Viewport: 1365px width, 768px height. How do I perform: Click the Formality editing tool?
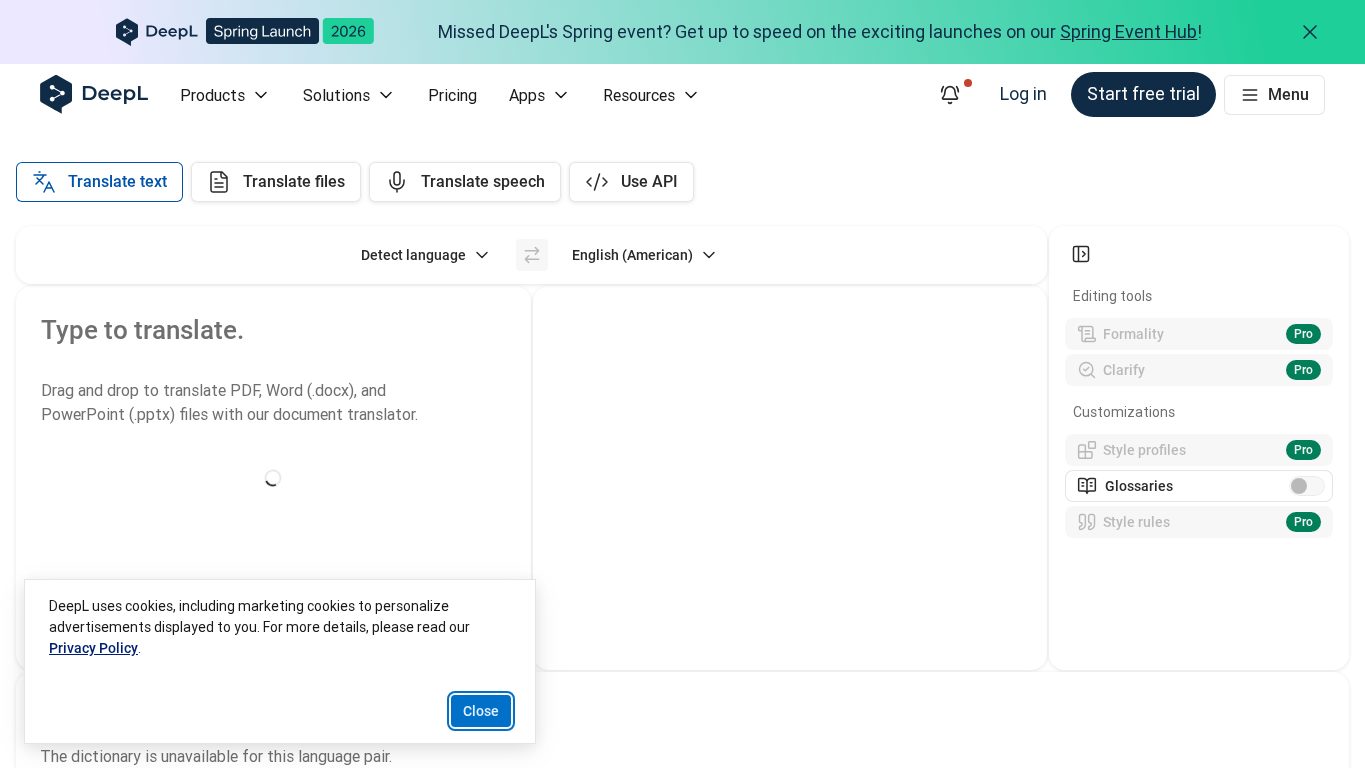(1199, 334)
